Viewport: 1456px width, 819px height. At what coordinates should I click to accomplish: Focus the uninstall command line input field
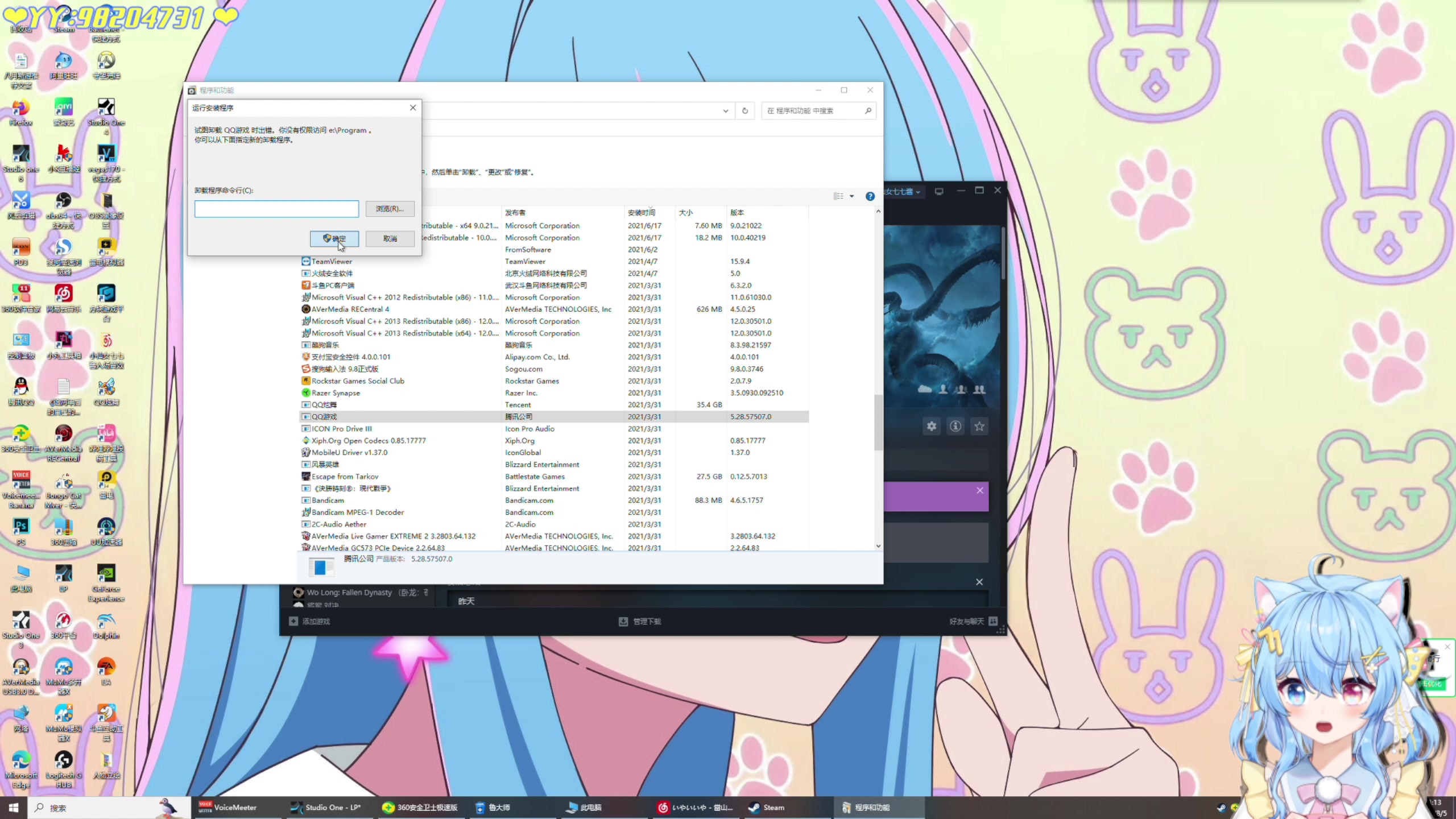pyautogui.click(x=276, y=209)
